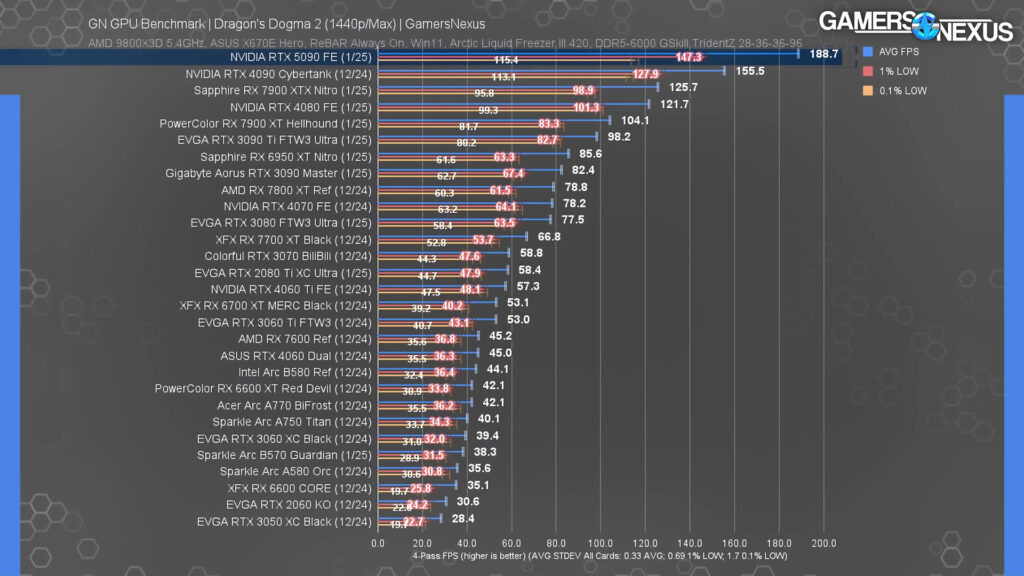The height and width of the screenshot is (576, 1024).
Task: Click the 155.5 average FPS value
Action: [750, 71]
